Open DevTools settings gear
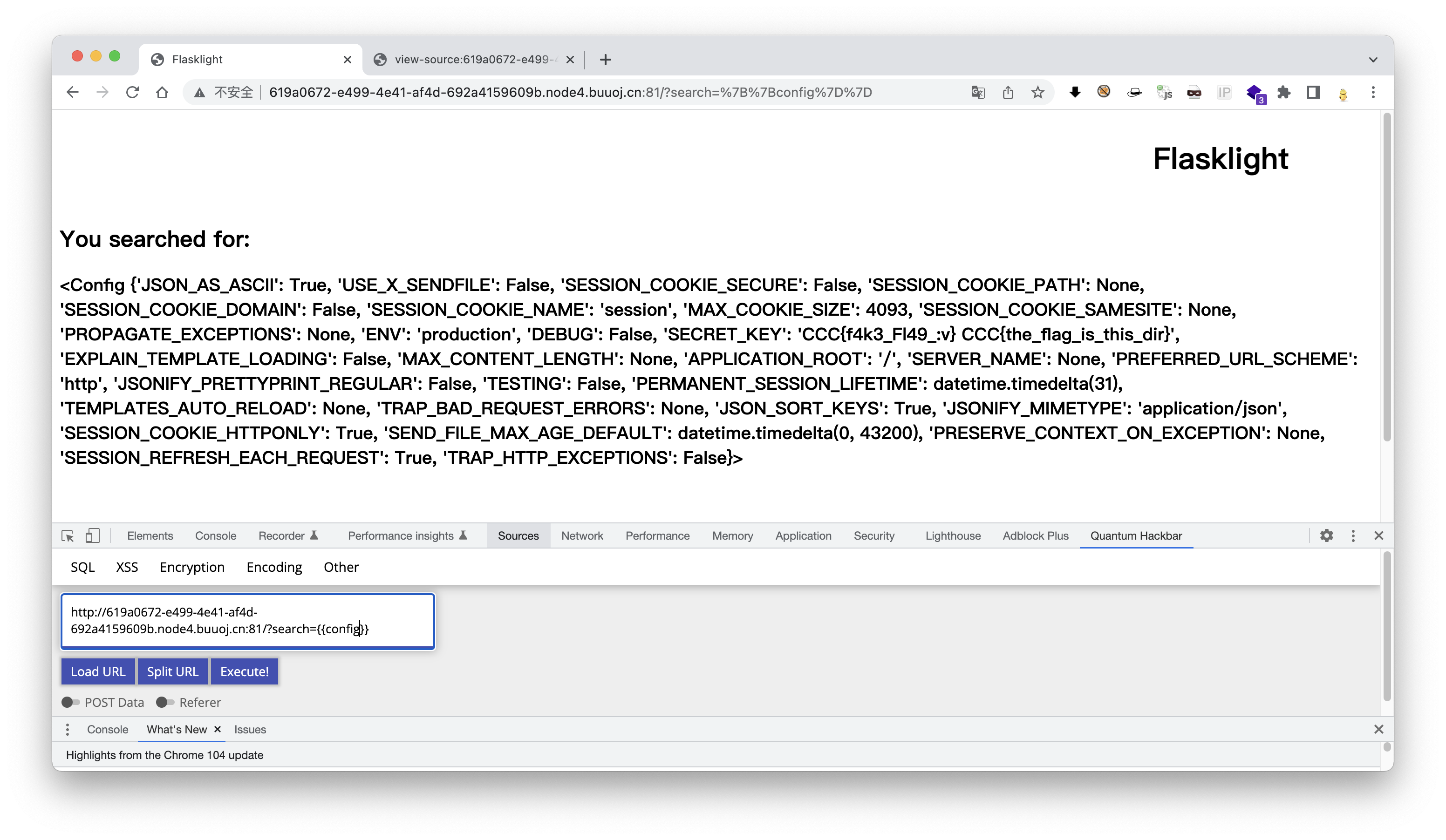The width and height of the screenshot is (1446, 840). tap(1326, 535)
